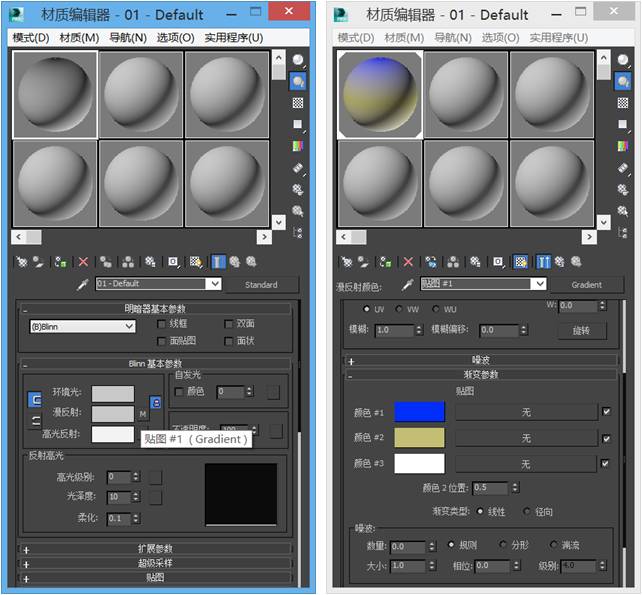Image resolution: width=642 pixels, height=595 pixels.
Task: Toggle Show Shaded Material in Viewport in left window
Action: point(196,262)
